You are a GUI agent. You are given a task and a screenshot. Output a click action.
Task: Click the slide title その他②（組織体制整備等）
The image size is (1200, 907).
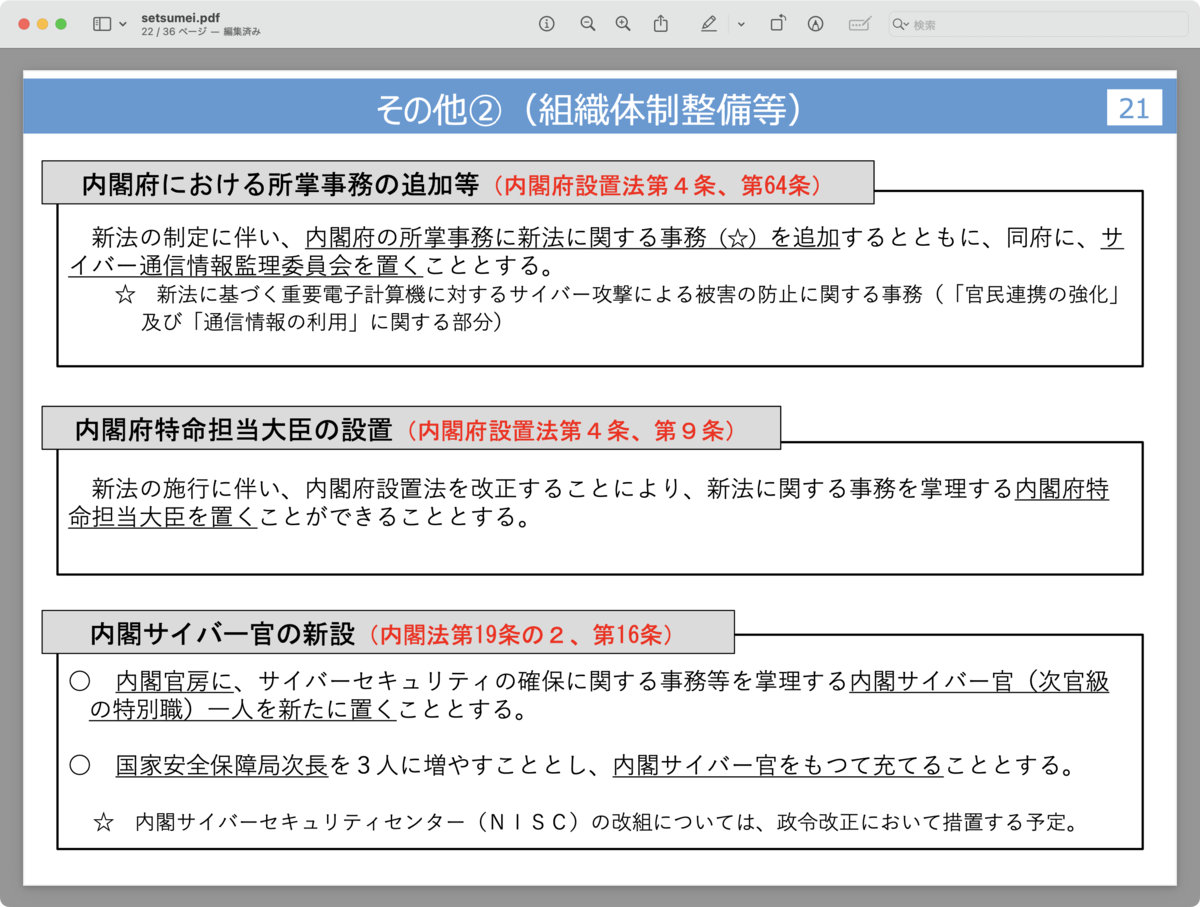(x=589, y=109)
